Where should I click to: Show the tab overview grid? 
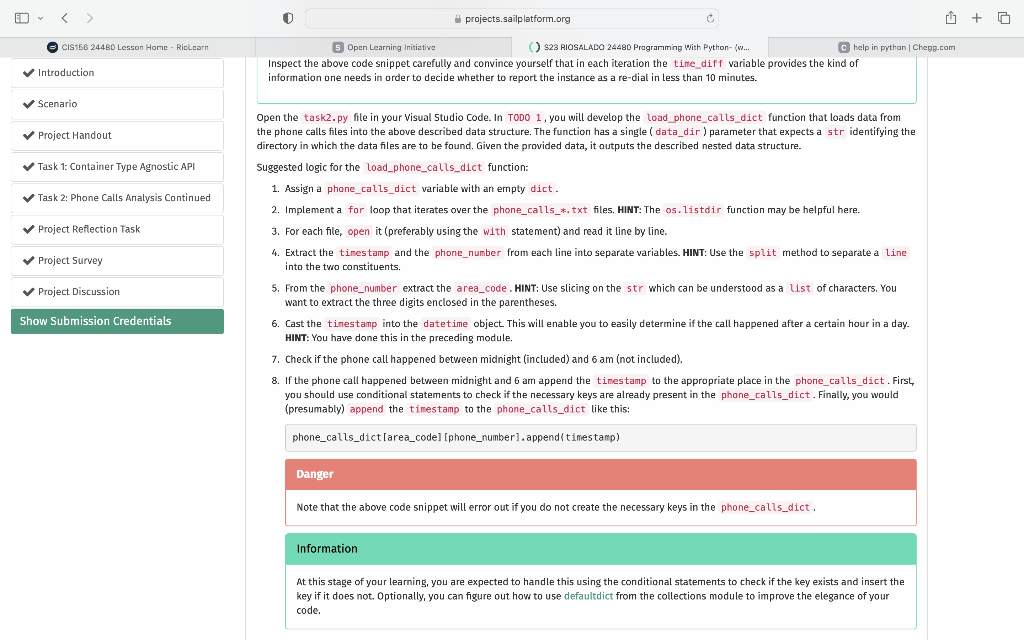pos(1005,17)
